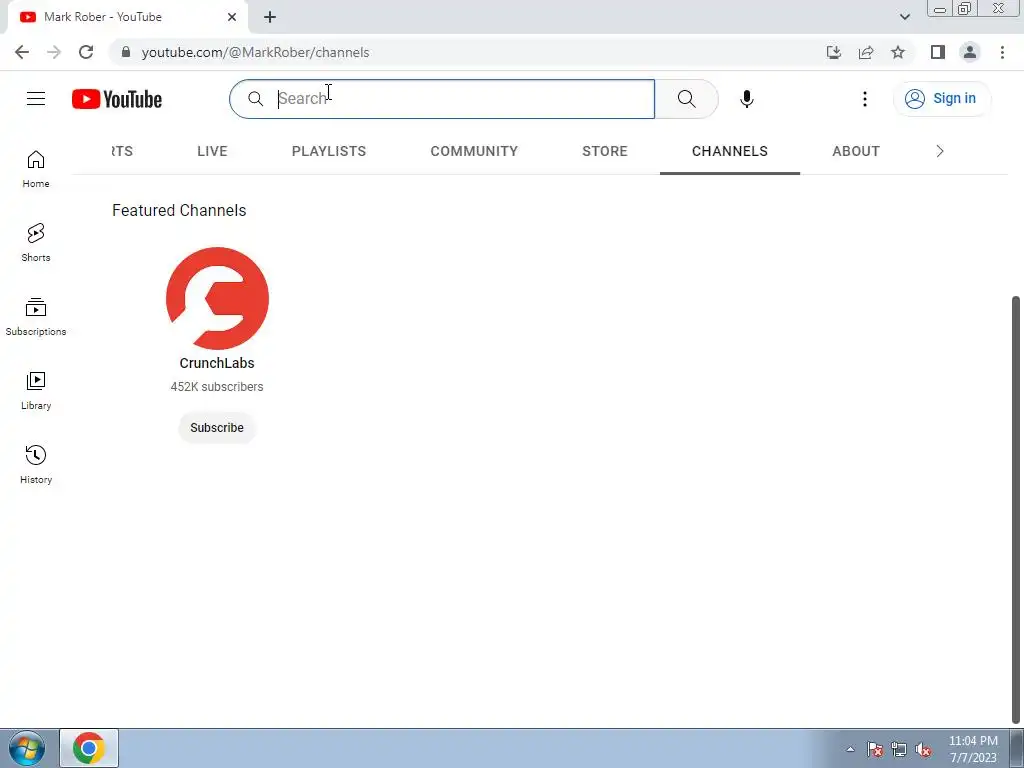Image resolution: width=1024 pixels, height=768 pixels.
Task: Switch to the ABOUT tab
Action: click(x=856, y=152)
